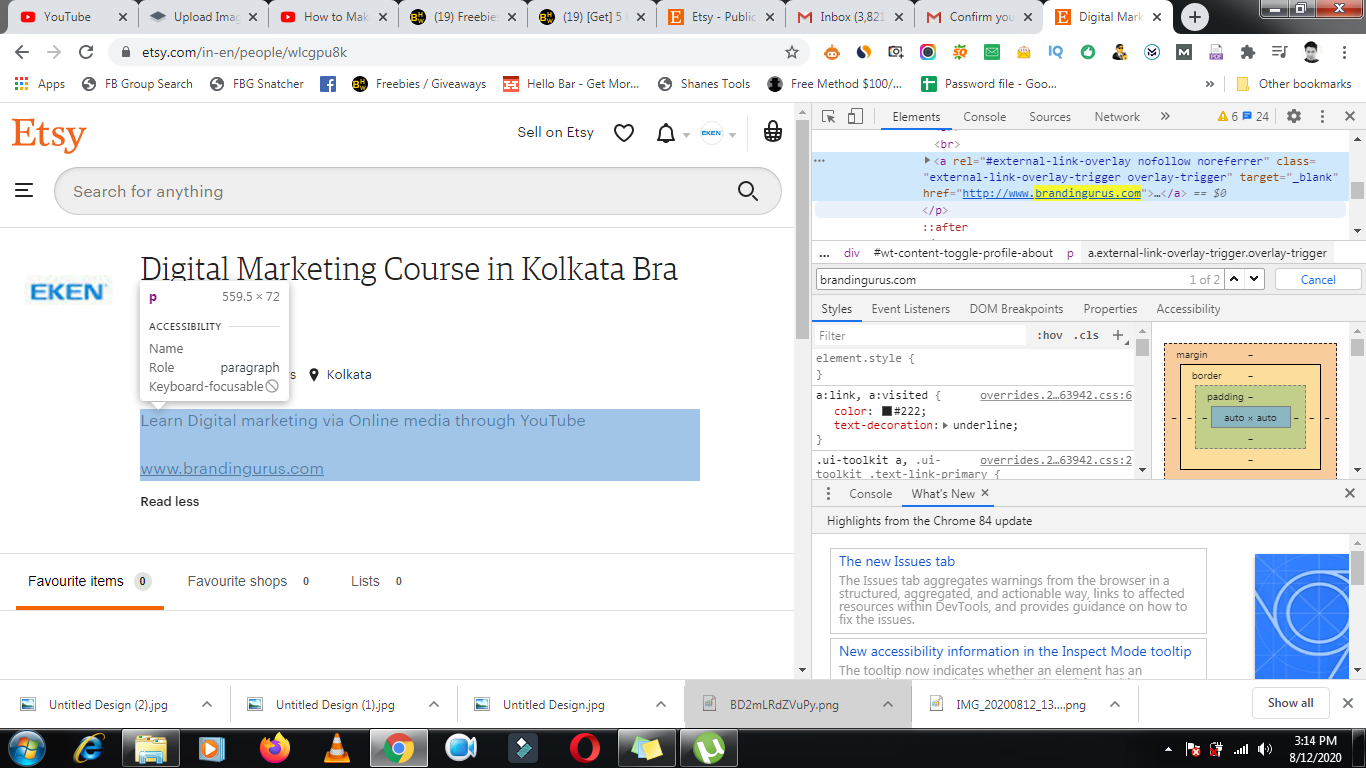The height and width of the screenshot is (768, 1366).
Task: Expand the text-decoration property triangle
Action: click(x=946, y=425)
